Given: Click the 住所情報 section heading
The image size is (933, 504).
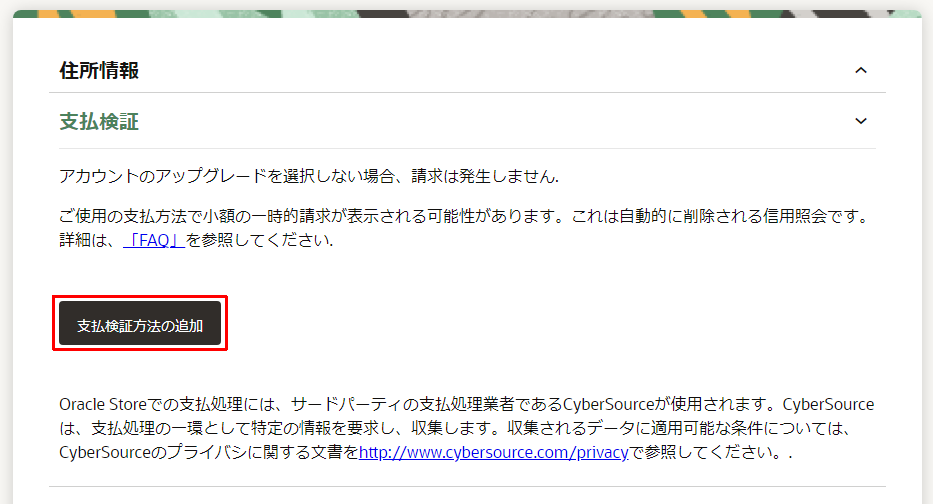Looking at the screenshot, I should [99, 70].
